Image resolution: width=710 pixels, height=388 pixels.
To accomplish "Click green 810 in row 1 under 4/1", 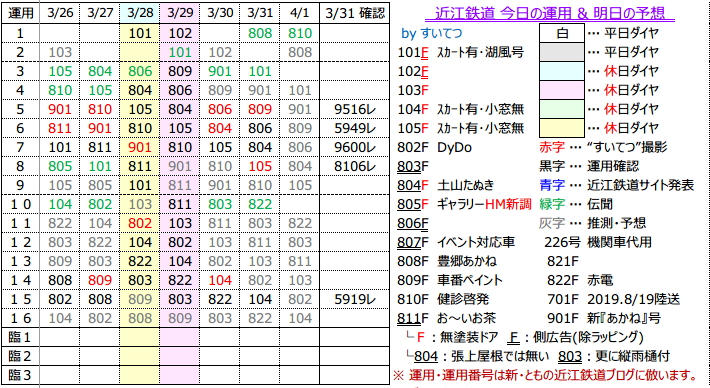I will tap(300, 33).
